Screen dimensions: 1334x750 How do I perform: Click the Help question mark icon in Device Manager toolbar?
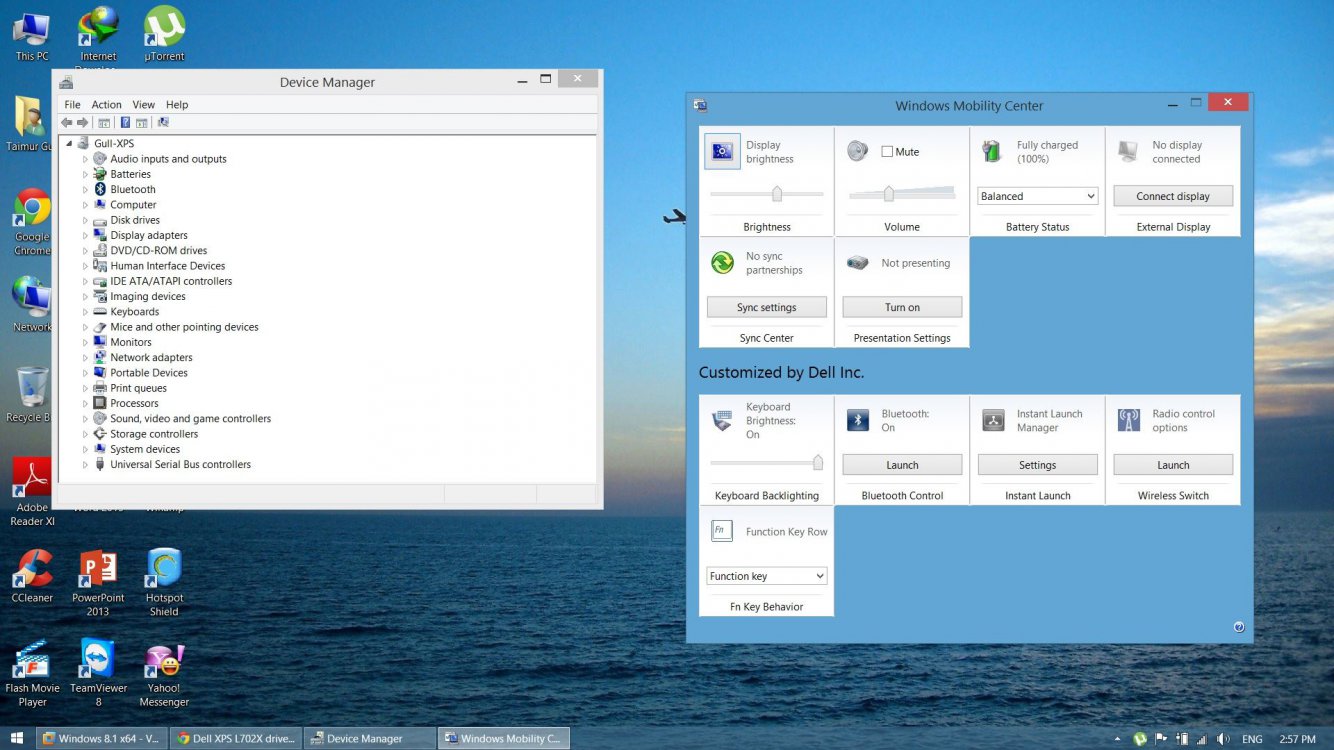pos(125,122)
